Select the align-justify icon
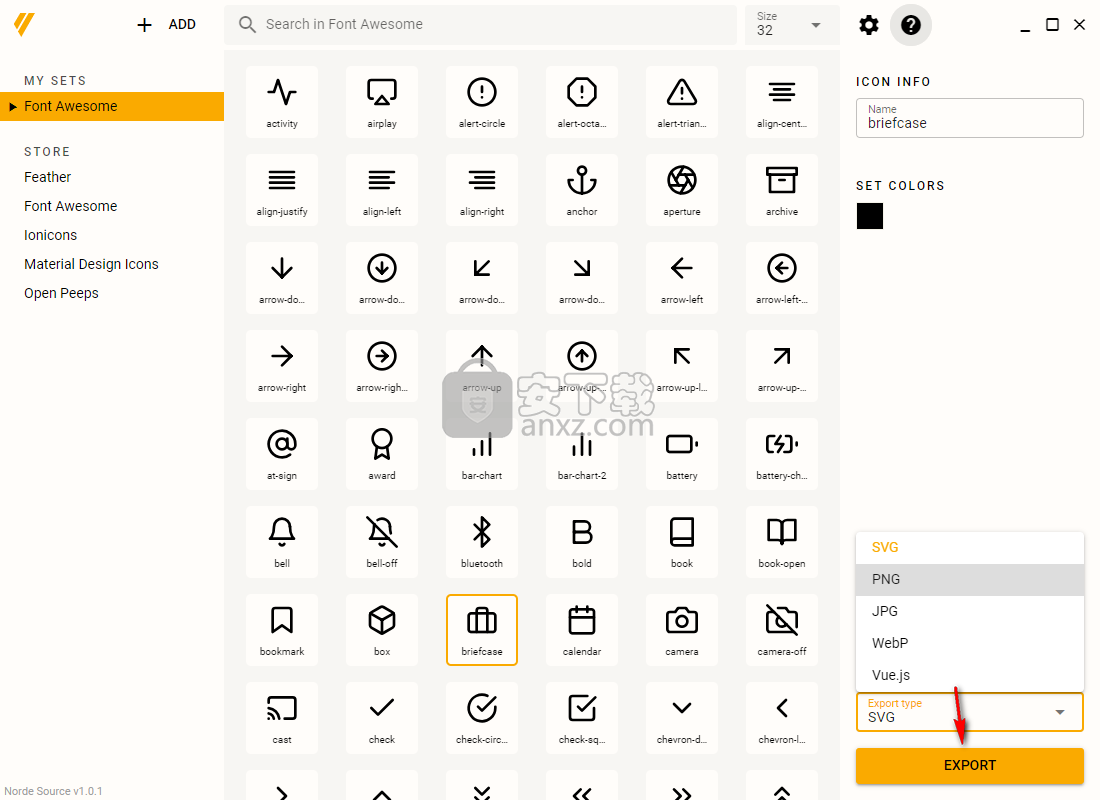Image resolution: width=1100 pixels, height=800 pixels. (x=282, y=190)
